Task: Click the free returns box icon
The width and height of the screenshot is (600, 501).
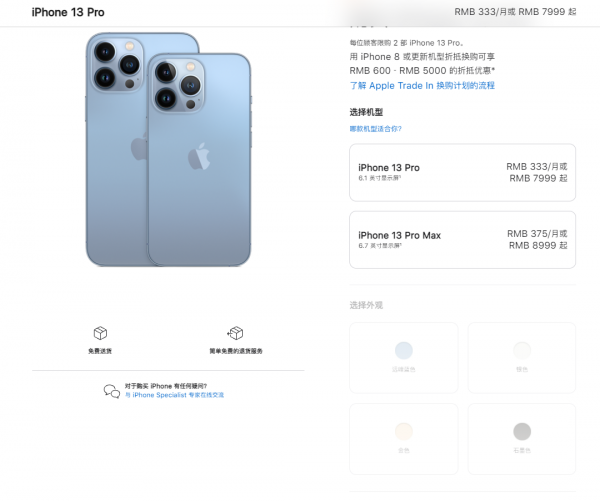Action: pos(235,333)
